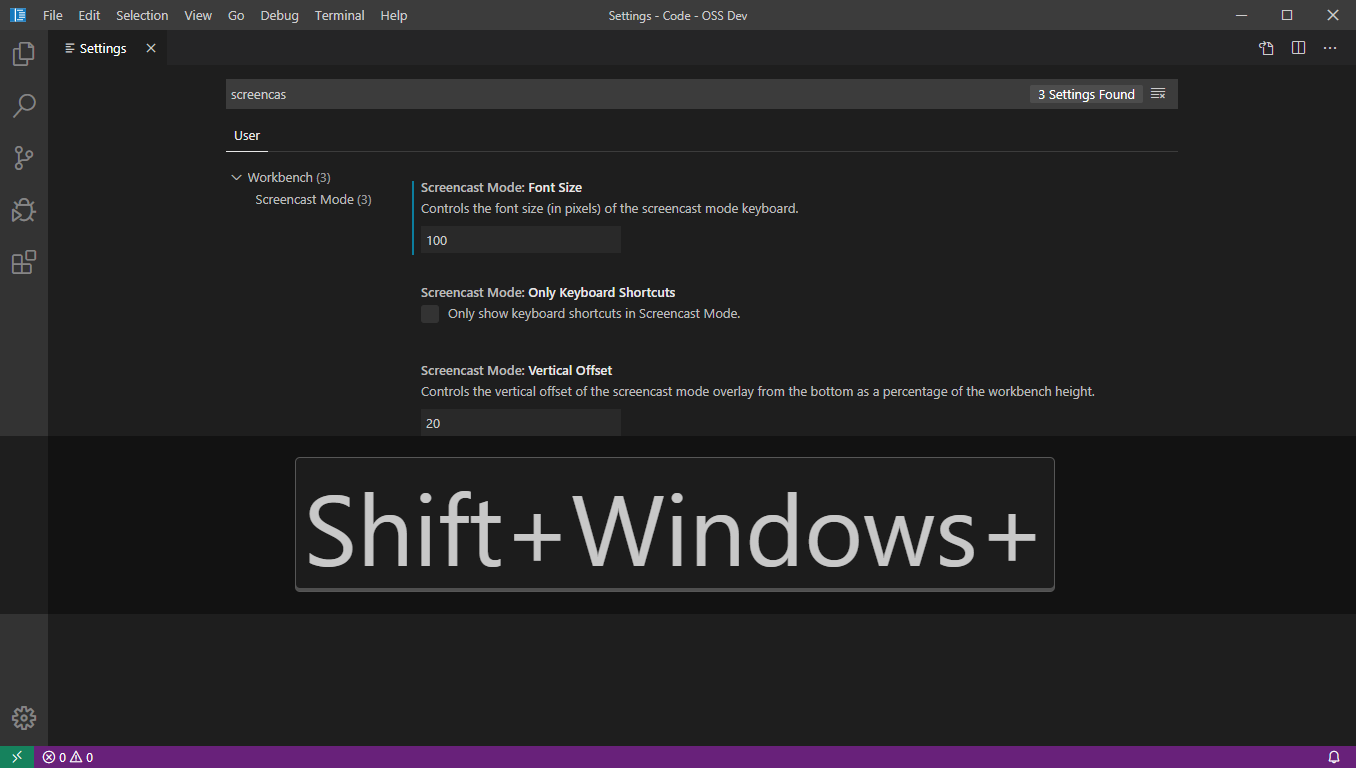Viewport: 1356px width, 768px height.
Task: Enable Only Keyboard Shortcuts checkbox
Action: pos(430,314)
